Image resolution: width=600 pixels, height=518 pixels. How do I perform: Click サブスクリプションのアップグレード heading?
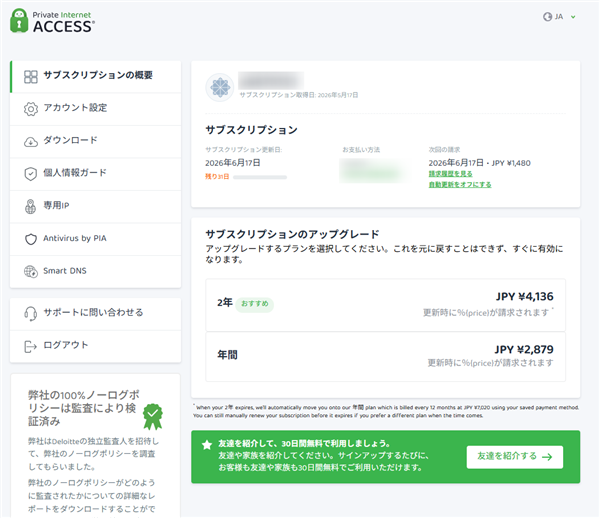pos(292,234)
